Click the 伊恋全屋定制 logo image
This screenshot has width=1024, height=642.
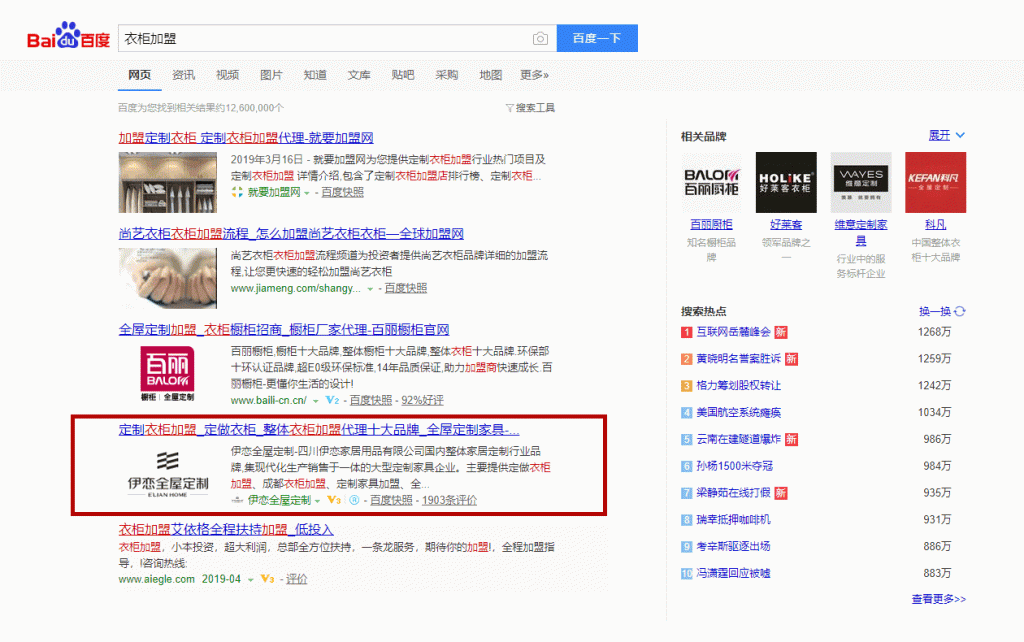coord(168,473)
